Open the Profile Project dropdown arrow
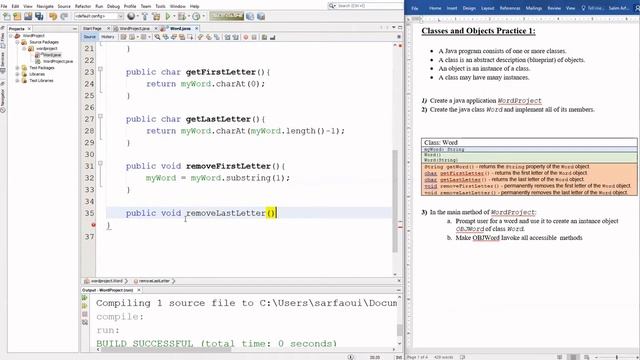The width and height of the screenshot is (640, 360). (203, 16)
